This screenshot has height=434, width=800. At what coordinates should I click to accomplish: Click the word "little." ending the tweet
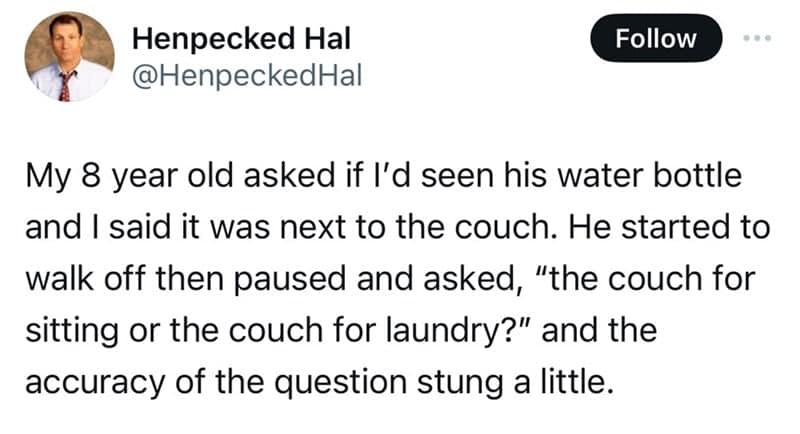pos(575,379)
